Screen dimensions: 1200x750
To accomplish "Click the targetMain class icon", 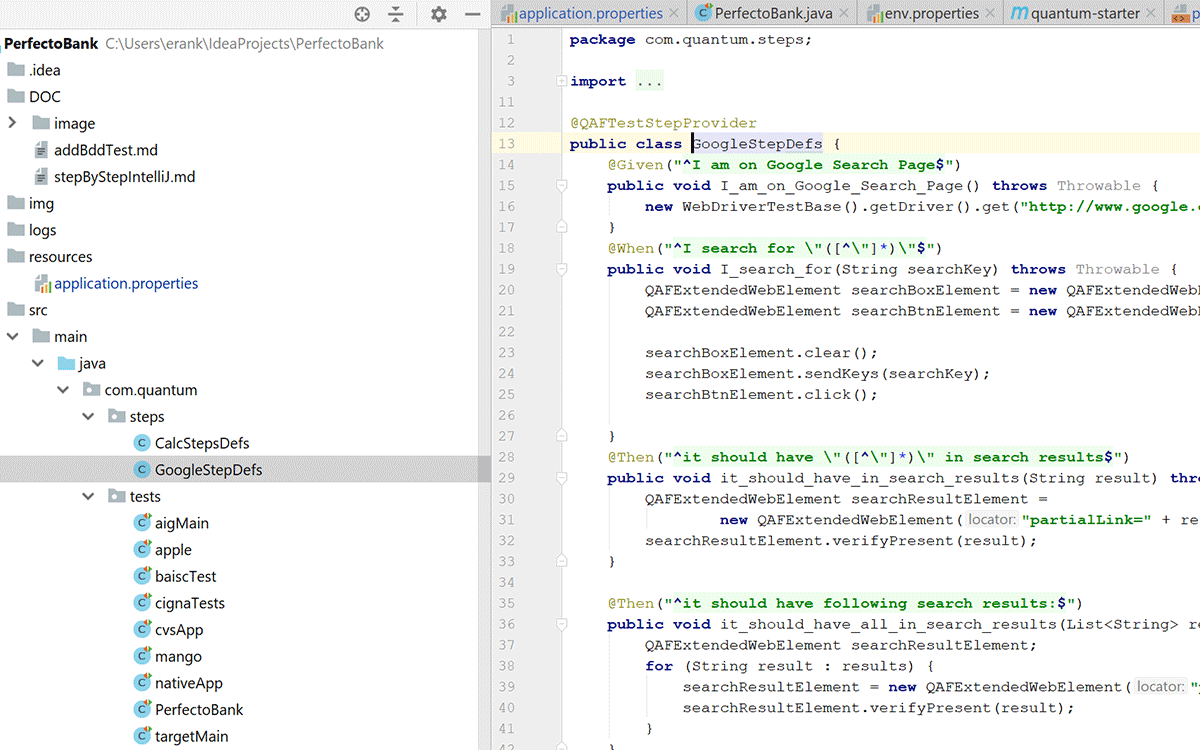I will pos(142,736).
